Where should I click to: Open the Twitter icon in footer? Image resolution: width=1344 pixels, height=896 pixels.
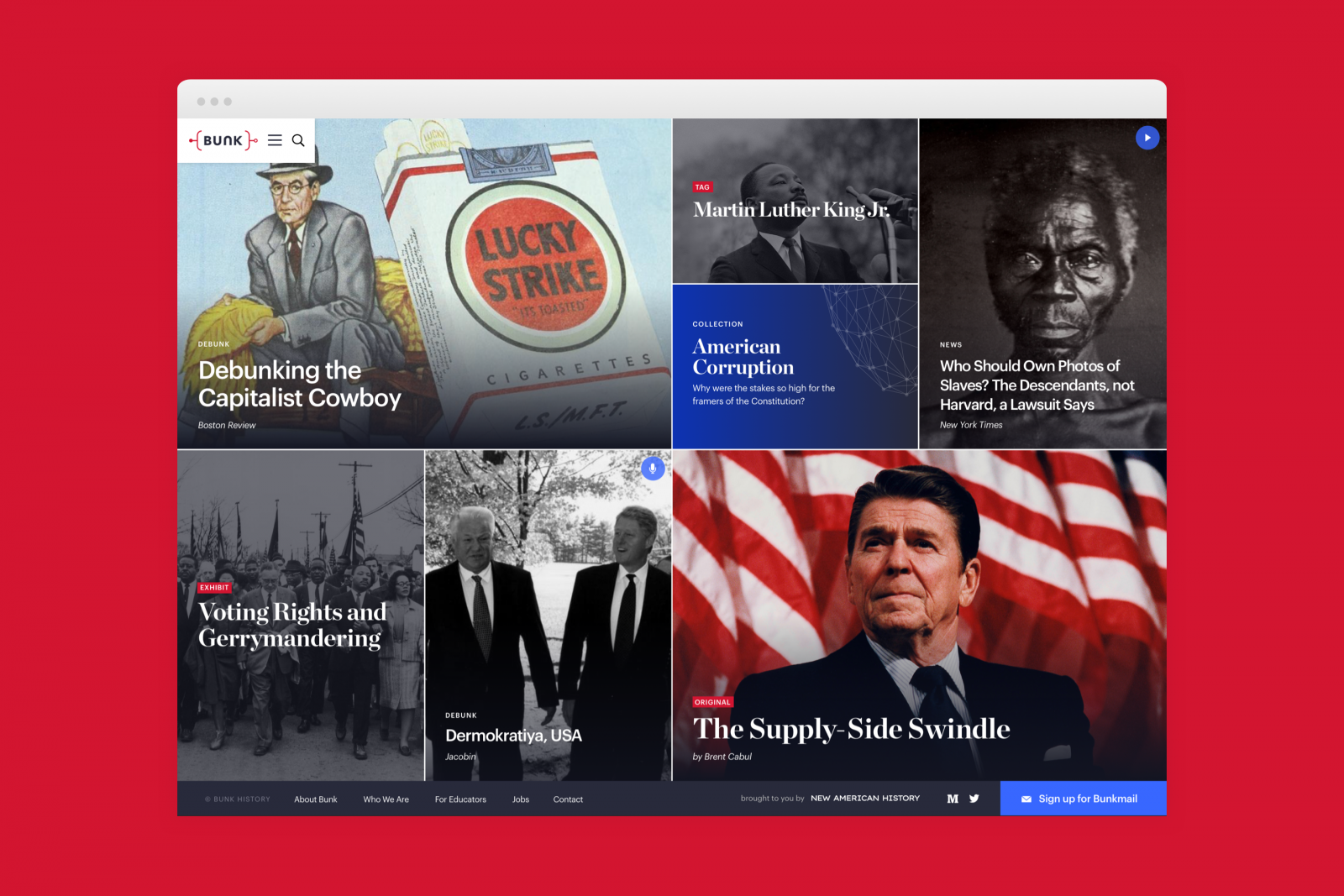(974, 799)
